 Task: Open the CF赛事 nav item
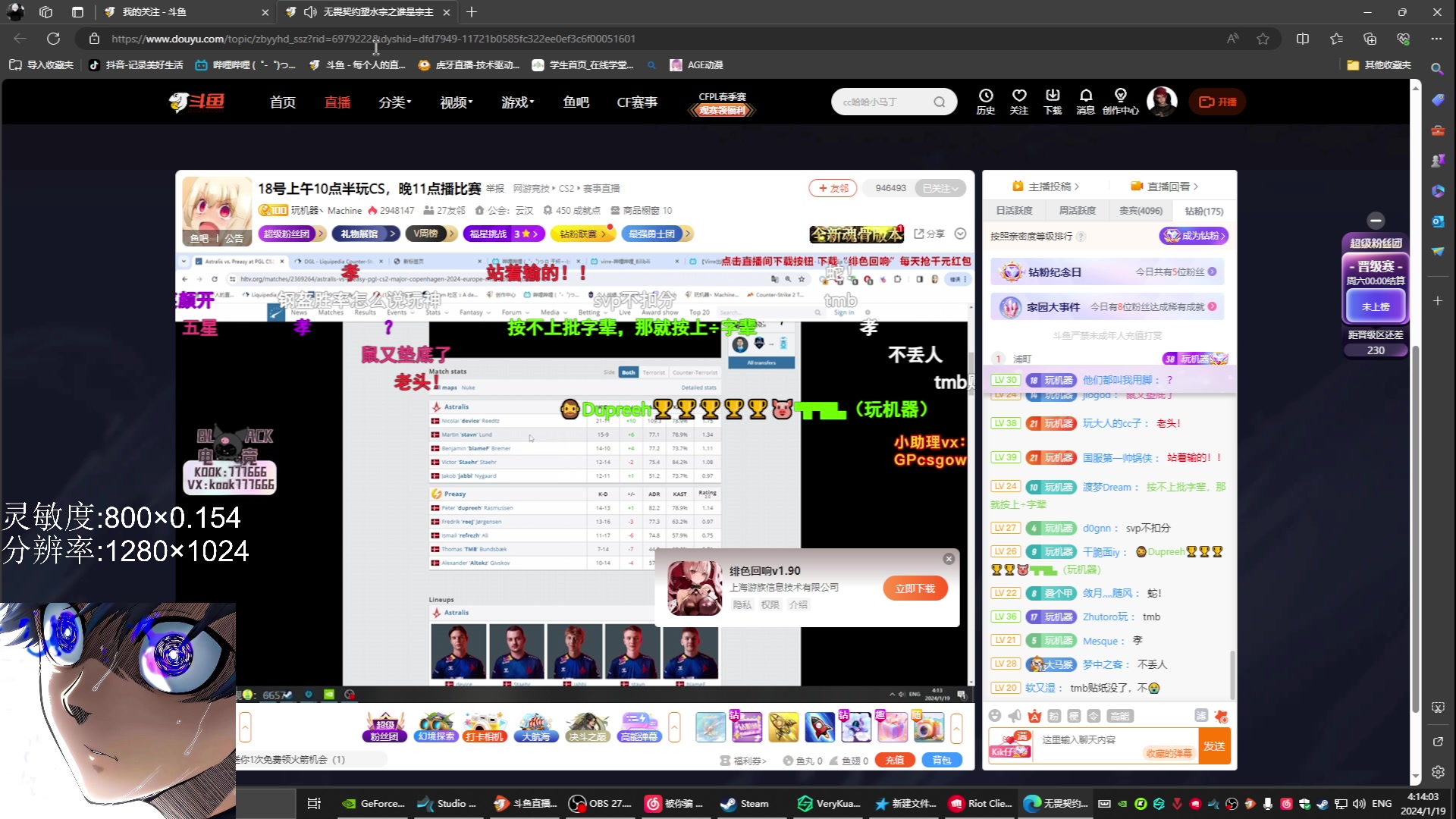click(x=637, y=102)
